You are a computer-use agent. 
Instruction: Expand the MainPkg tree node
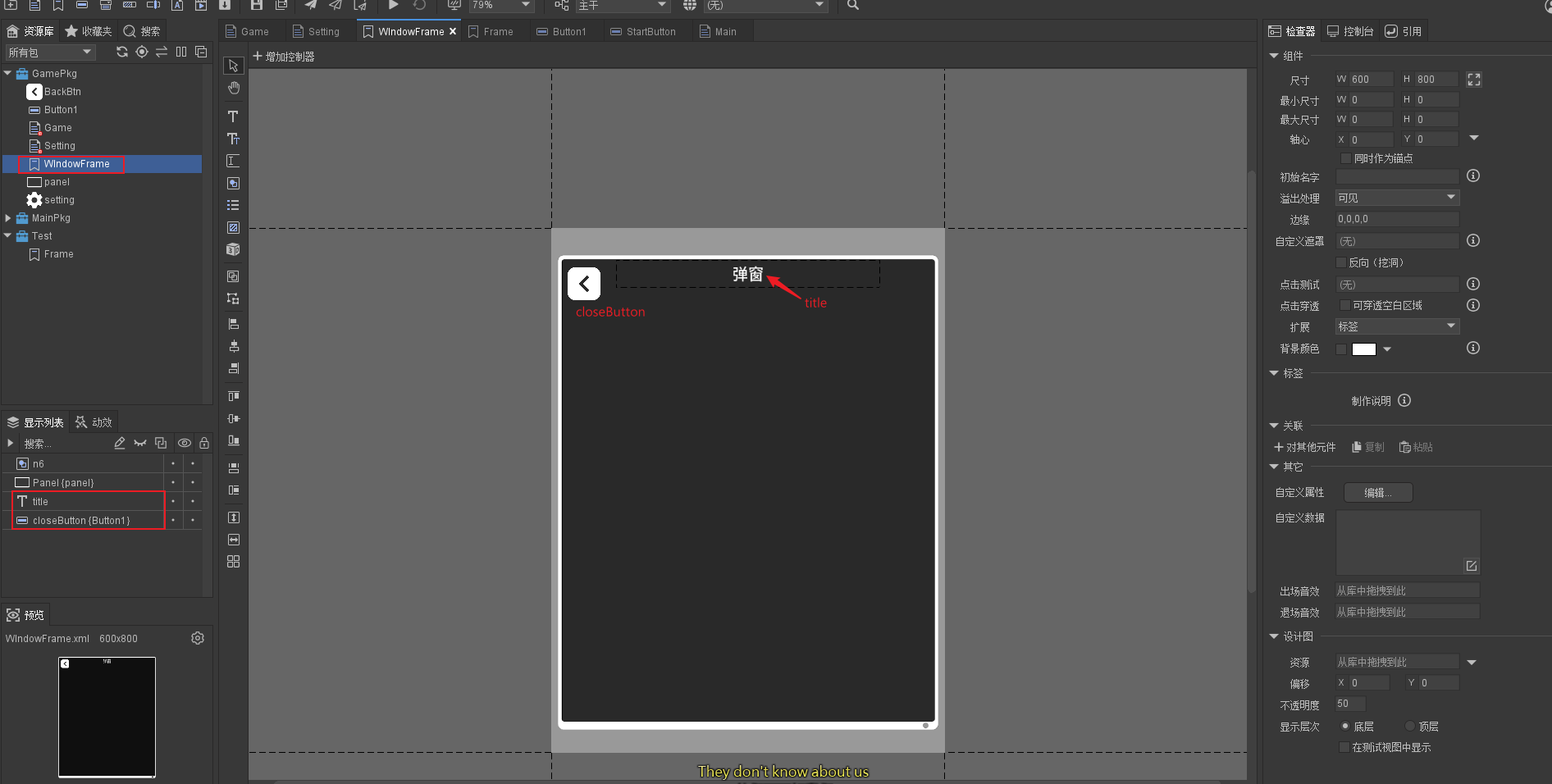(x=8, y=218)
